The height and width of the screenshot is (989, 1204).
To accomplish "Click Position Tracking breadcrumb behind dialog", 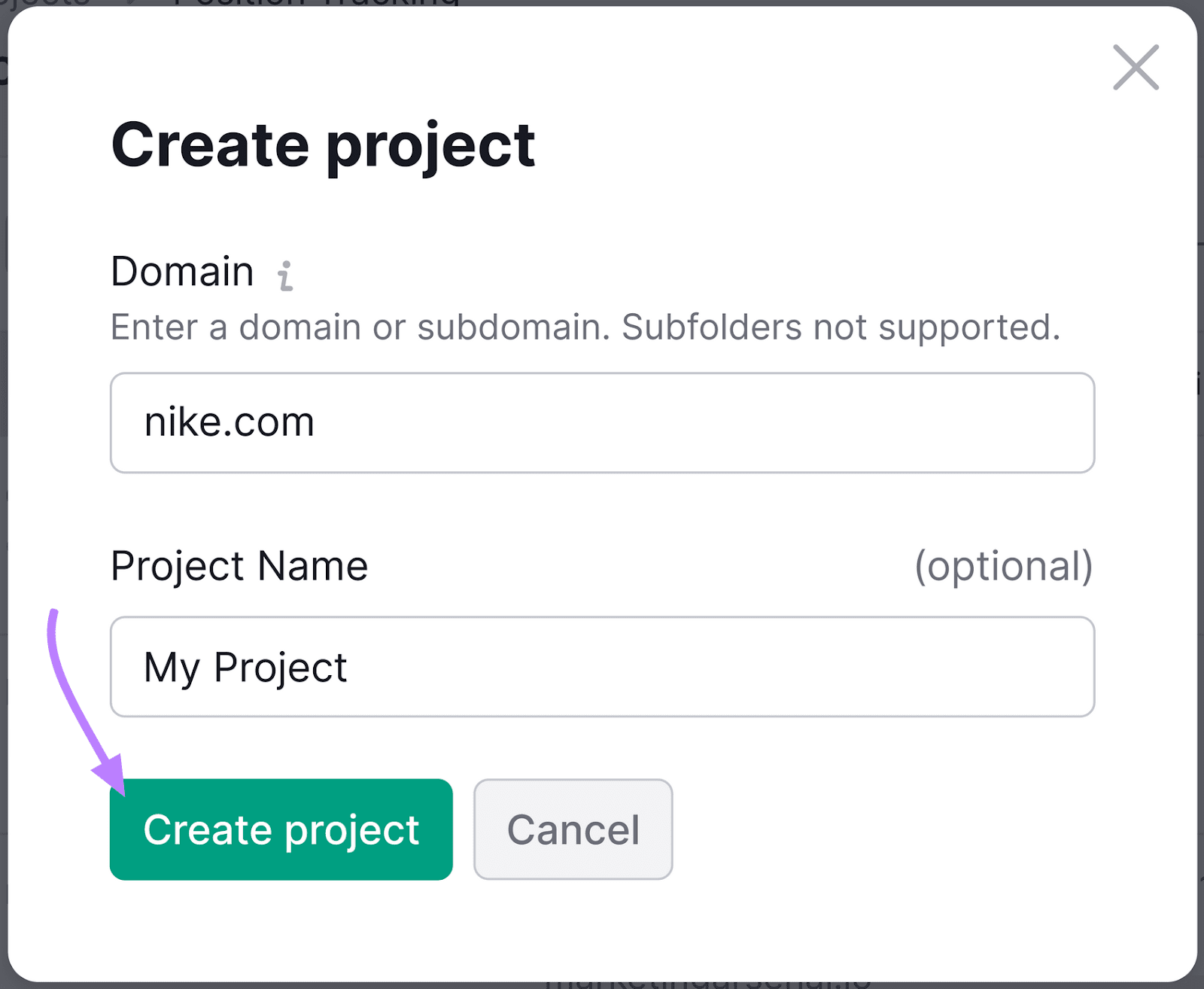I will [316, 2].
